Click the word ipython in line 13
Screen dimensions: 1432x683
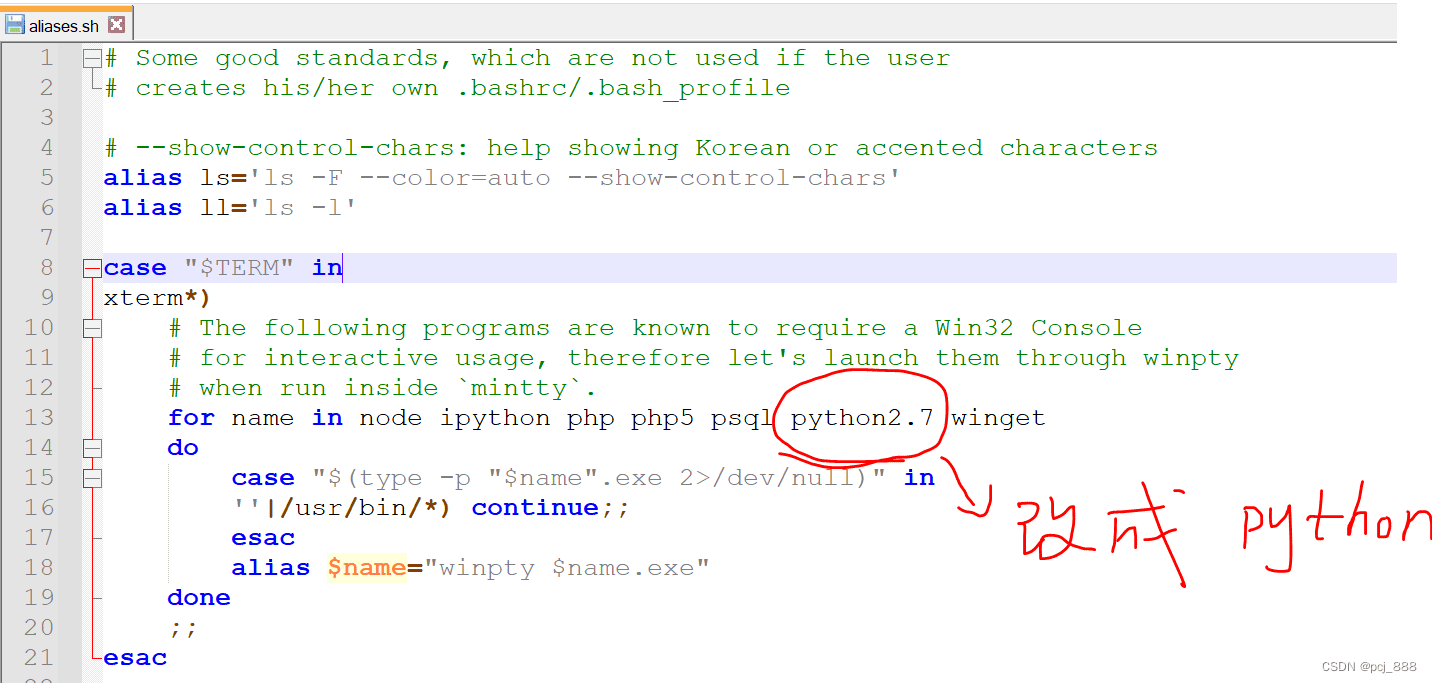[494, 418]
